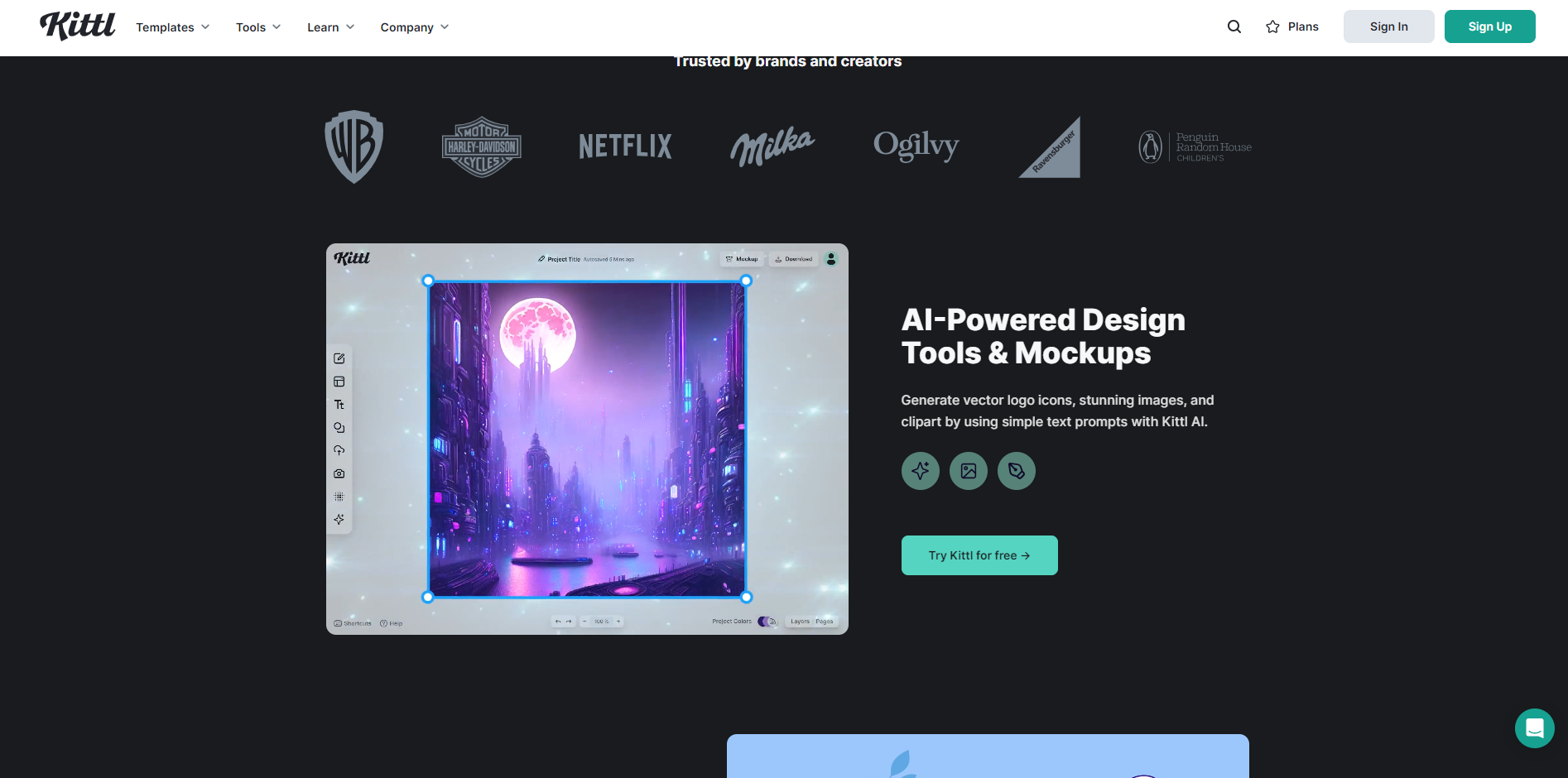Open the search magnifier icon

pyautogui.click(x=1234, y=26)
